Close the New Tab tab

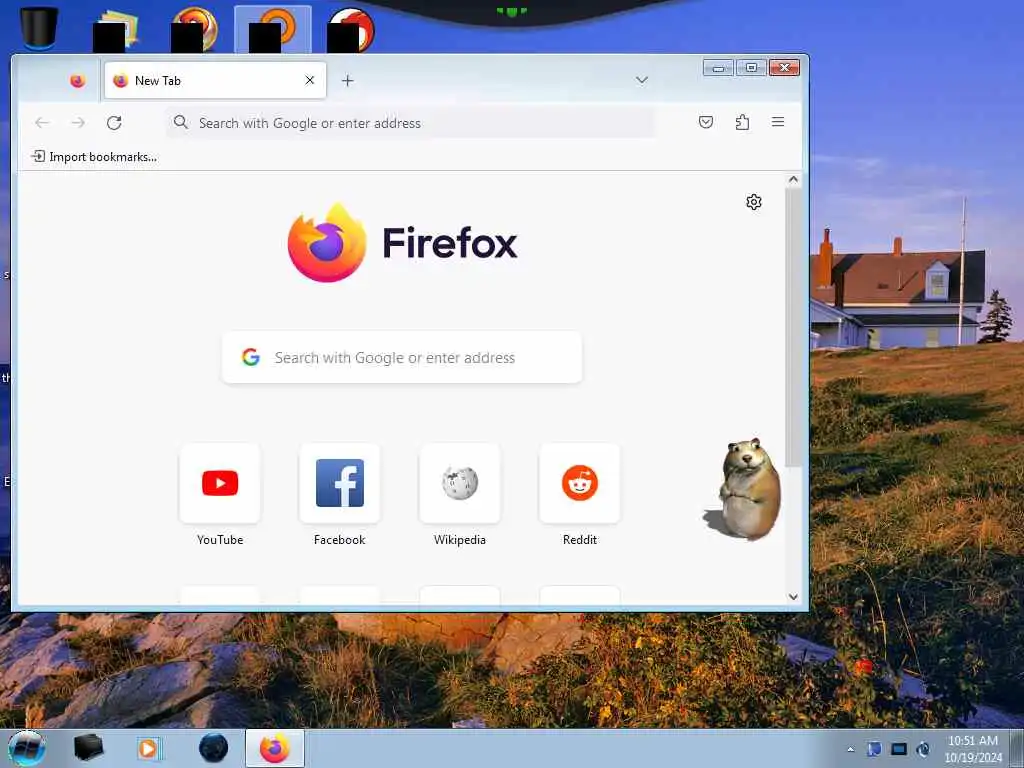coord(310,80)
